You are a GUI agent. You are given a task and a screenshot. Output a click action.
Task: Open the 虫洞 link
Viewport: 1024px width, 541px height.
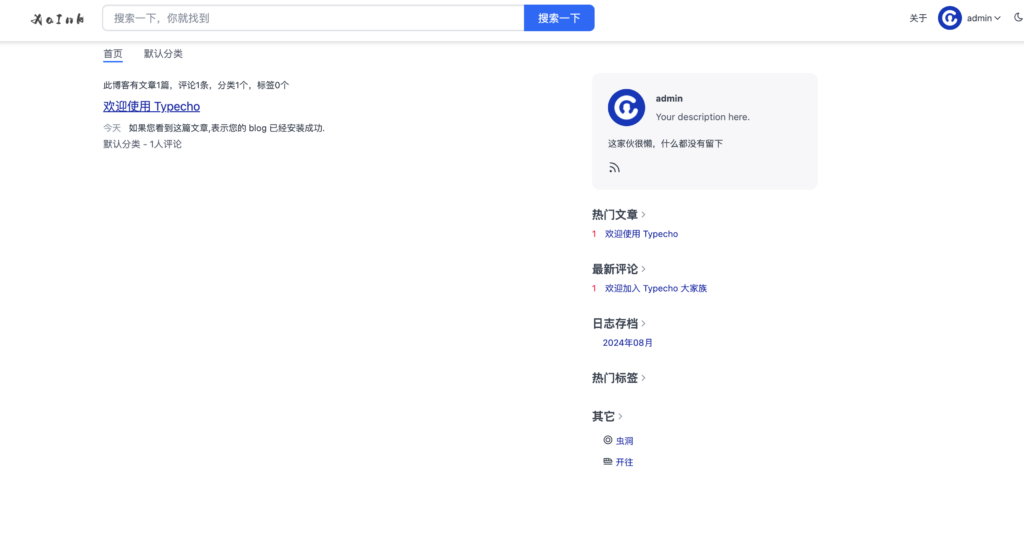(624, 441)
